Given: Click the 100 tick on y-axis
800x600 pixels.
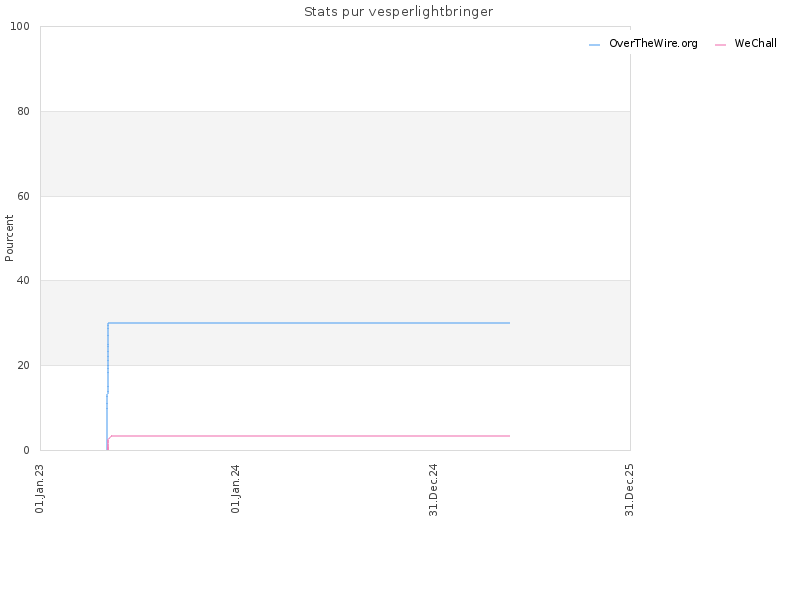Looking at the screenshot, I should coord(20,27).
